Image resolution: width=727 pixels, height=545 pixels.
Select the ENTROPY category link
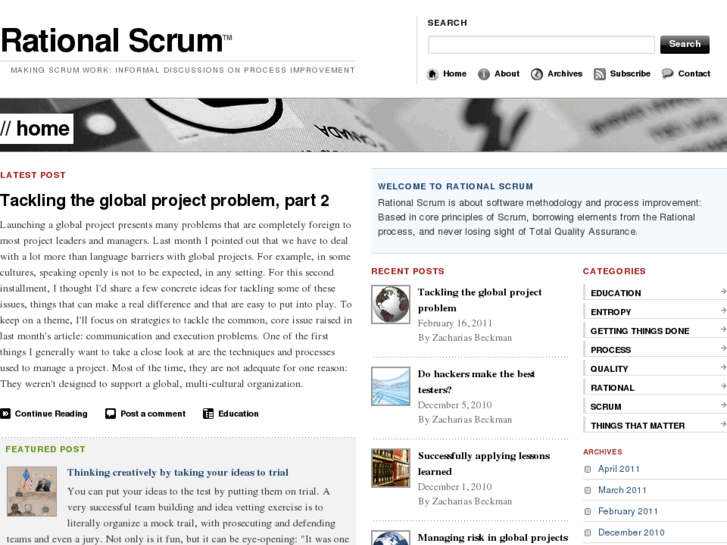(611, 312)
